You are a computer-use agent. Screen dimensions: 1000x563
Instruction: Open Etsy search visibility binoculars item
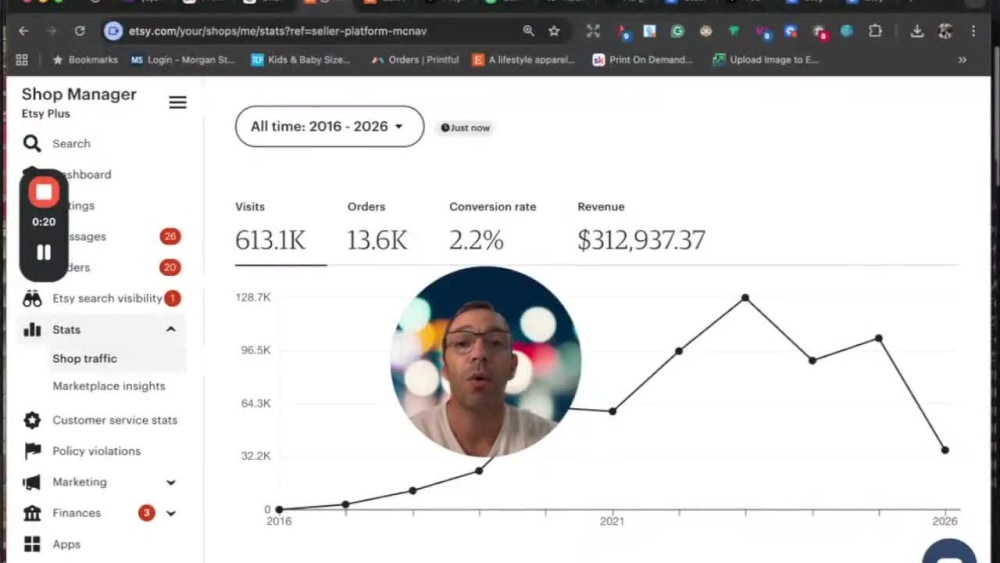pyautogui.click(x=32, y=298)
